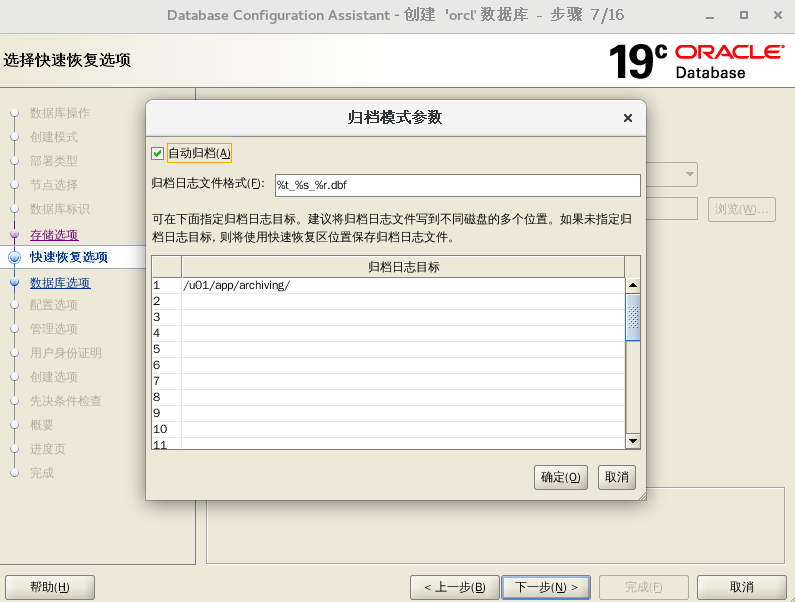The width and height of the screenshot is (795, 602).
Task: Toggle the 自动归档 checkbox
Action: [157, 153]
